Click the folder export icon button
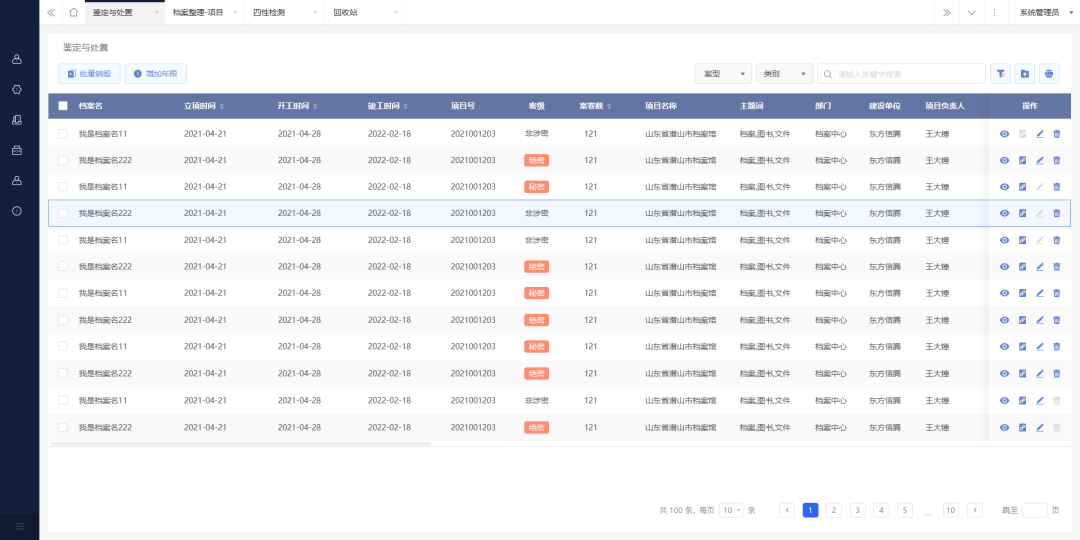Screen dimensions: 1080x540 pos(1025,74)
